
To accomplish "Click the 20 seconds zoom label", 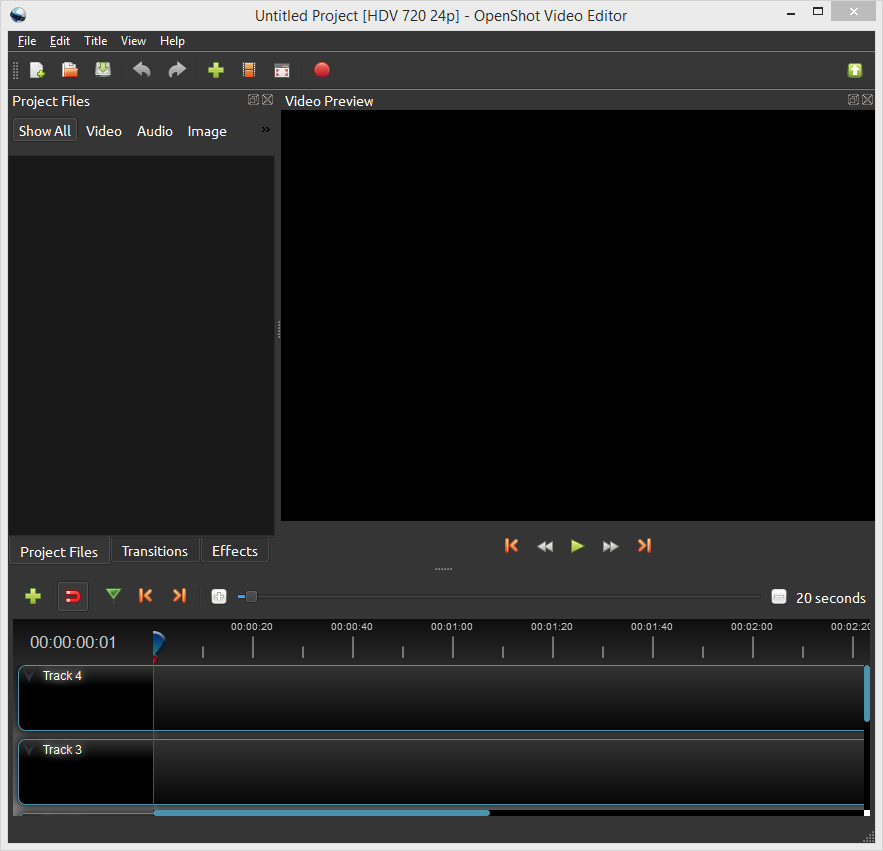I will [x=831, y=598].
